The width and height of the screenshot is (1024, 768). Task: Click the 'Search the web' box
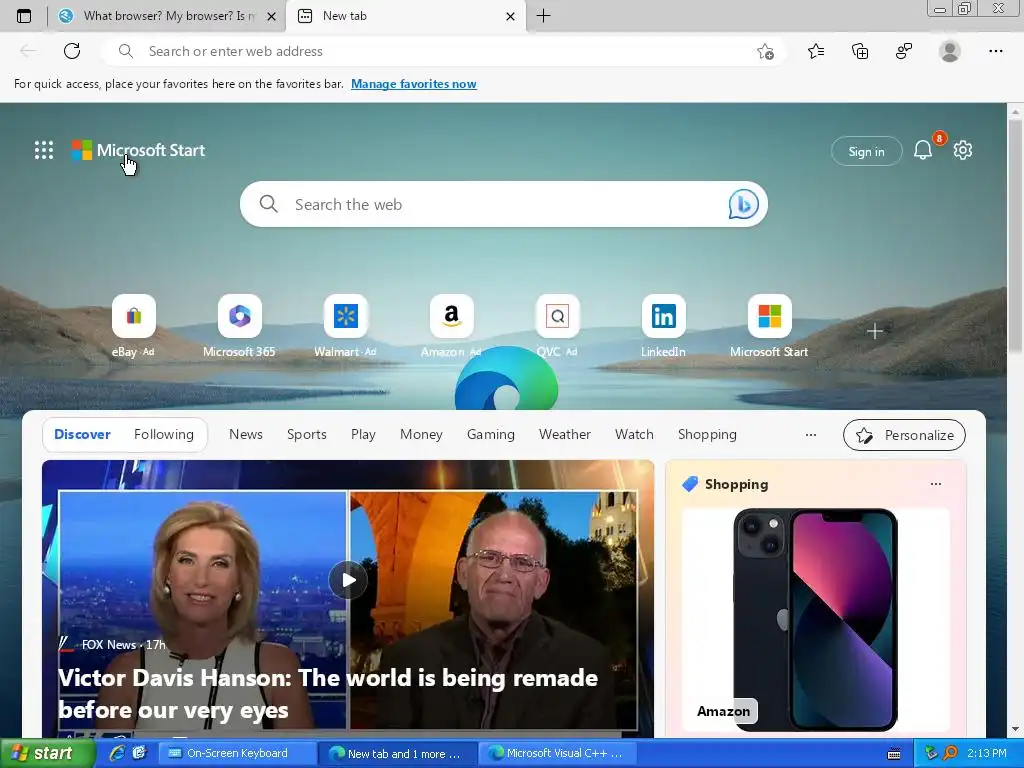[x=504, y=204]
